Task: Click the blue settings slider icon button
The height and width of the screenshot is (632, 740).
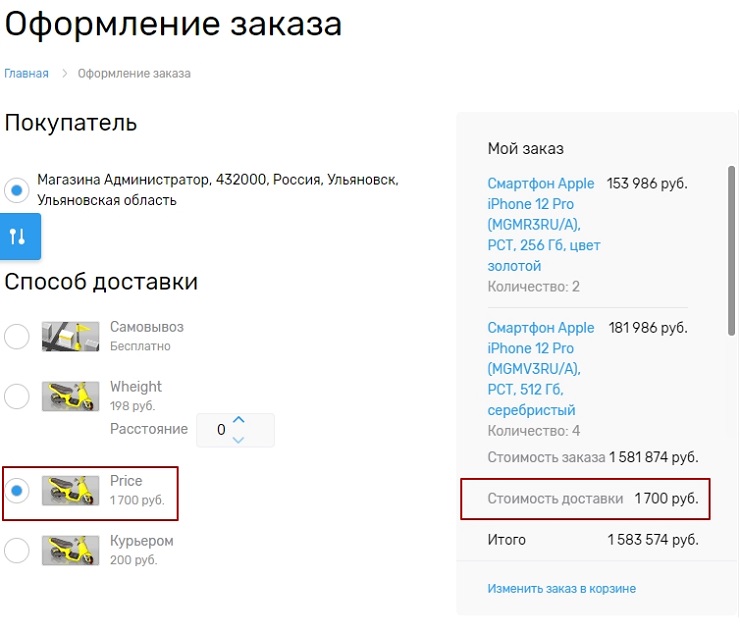Action: [20, 236]
